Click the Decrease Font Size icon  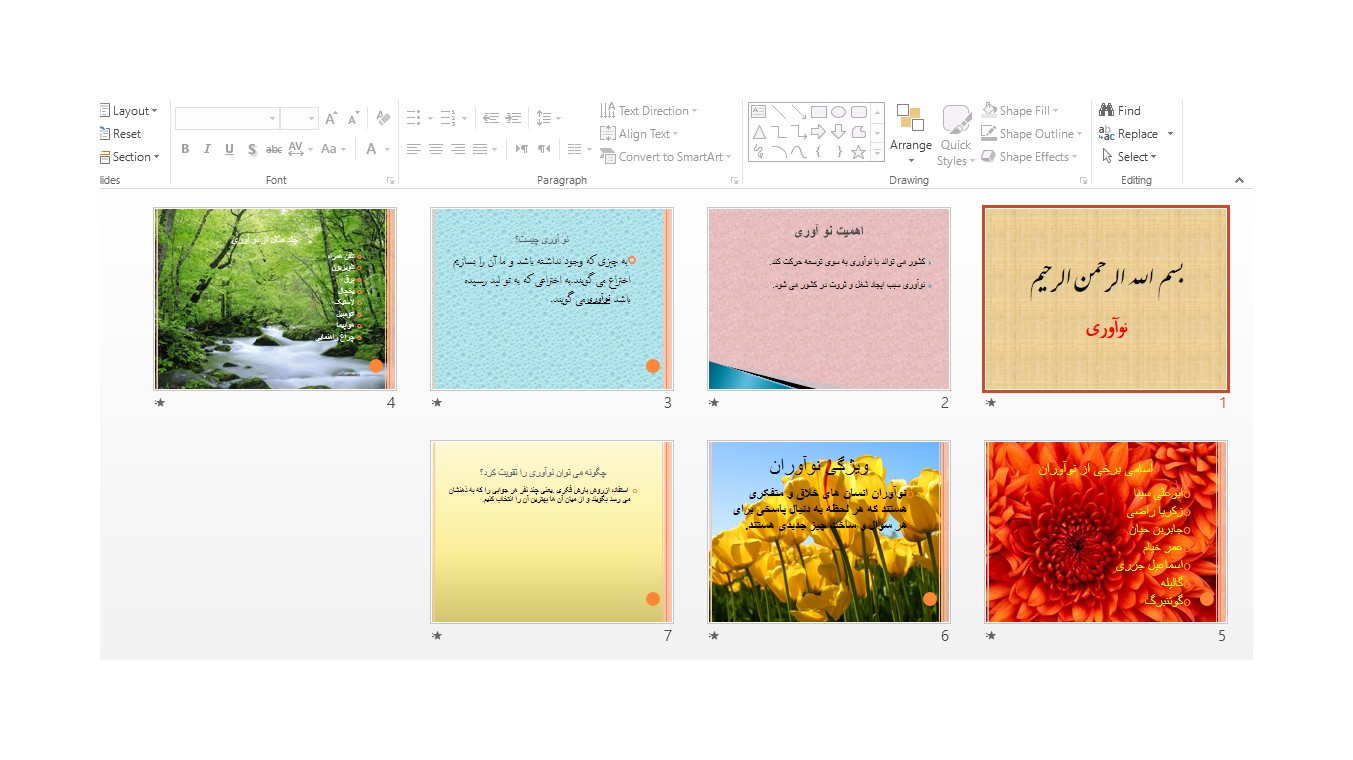[x=353, y=118]
